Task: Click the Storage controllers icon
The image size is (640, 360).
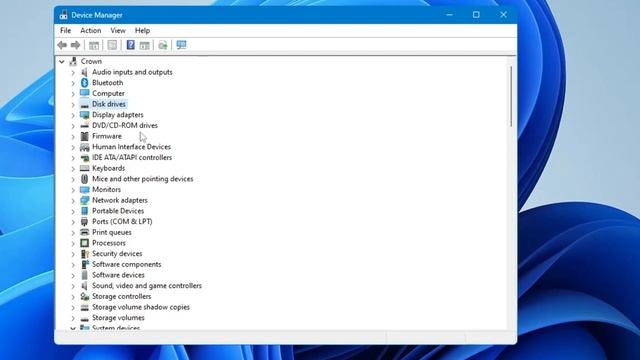Action: click(x=84, y=296)
